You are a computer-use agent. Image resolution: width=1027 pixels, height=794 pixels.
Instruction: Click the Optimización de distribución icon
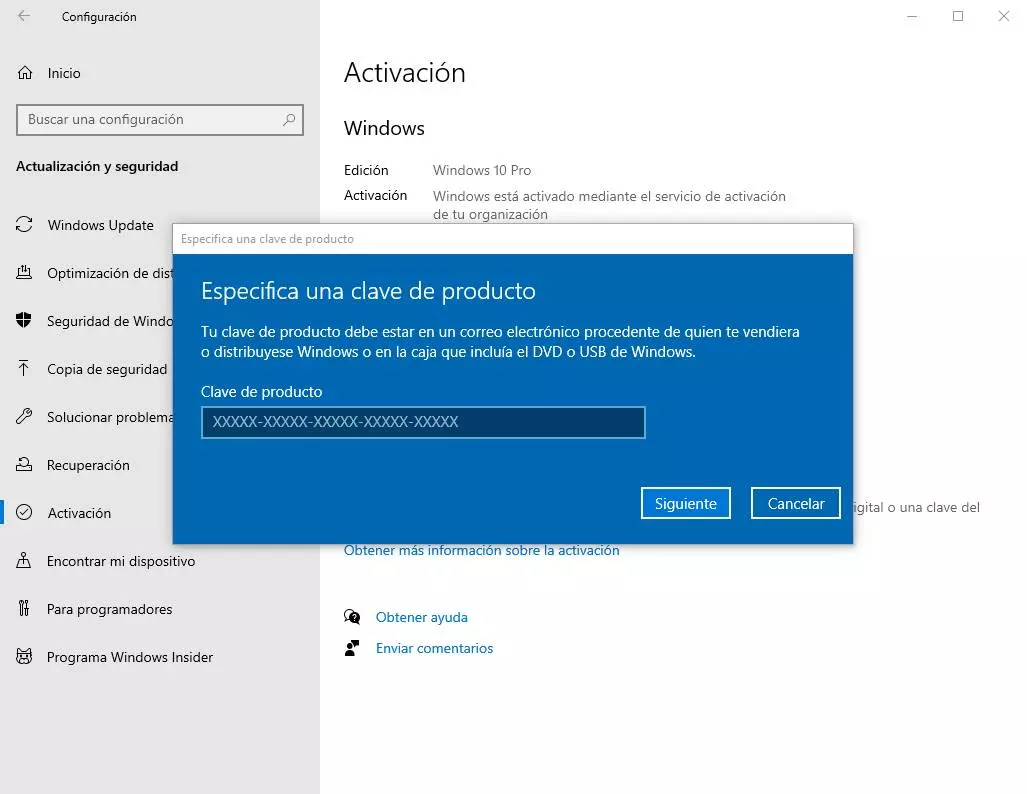pyautogui.click(x=24, y=273)
